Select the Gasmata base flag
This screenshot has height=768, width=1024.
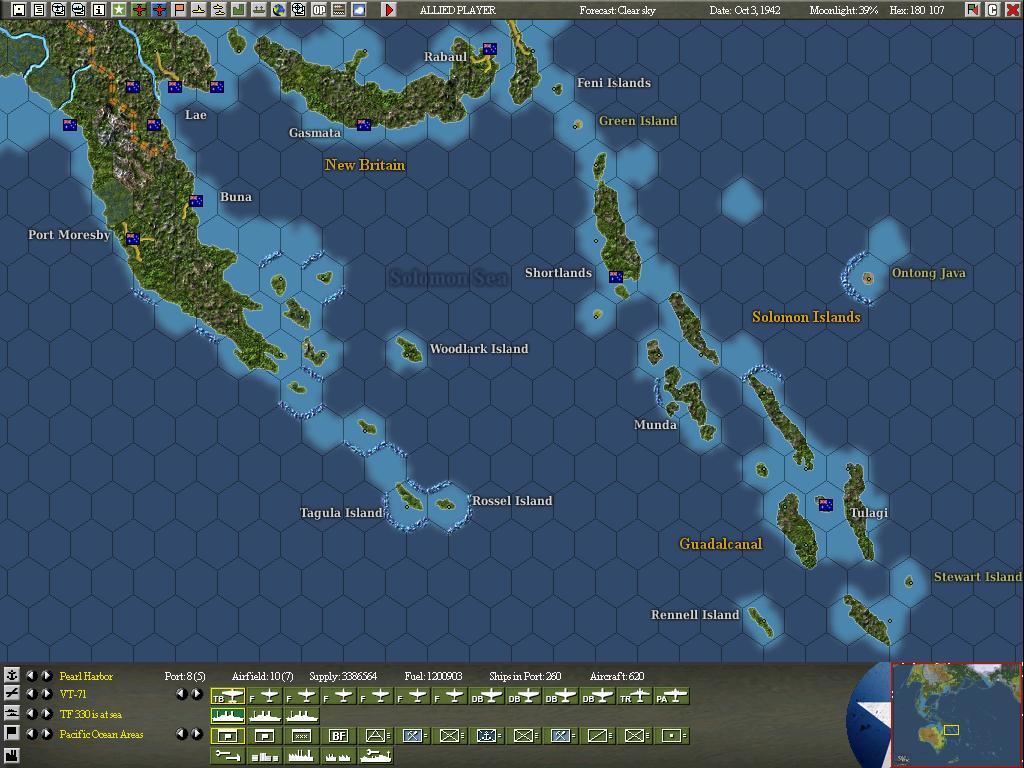click(x=364, y=125)
